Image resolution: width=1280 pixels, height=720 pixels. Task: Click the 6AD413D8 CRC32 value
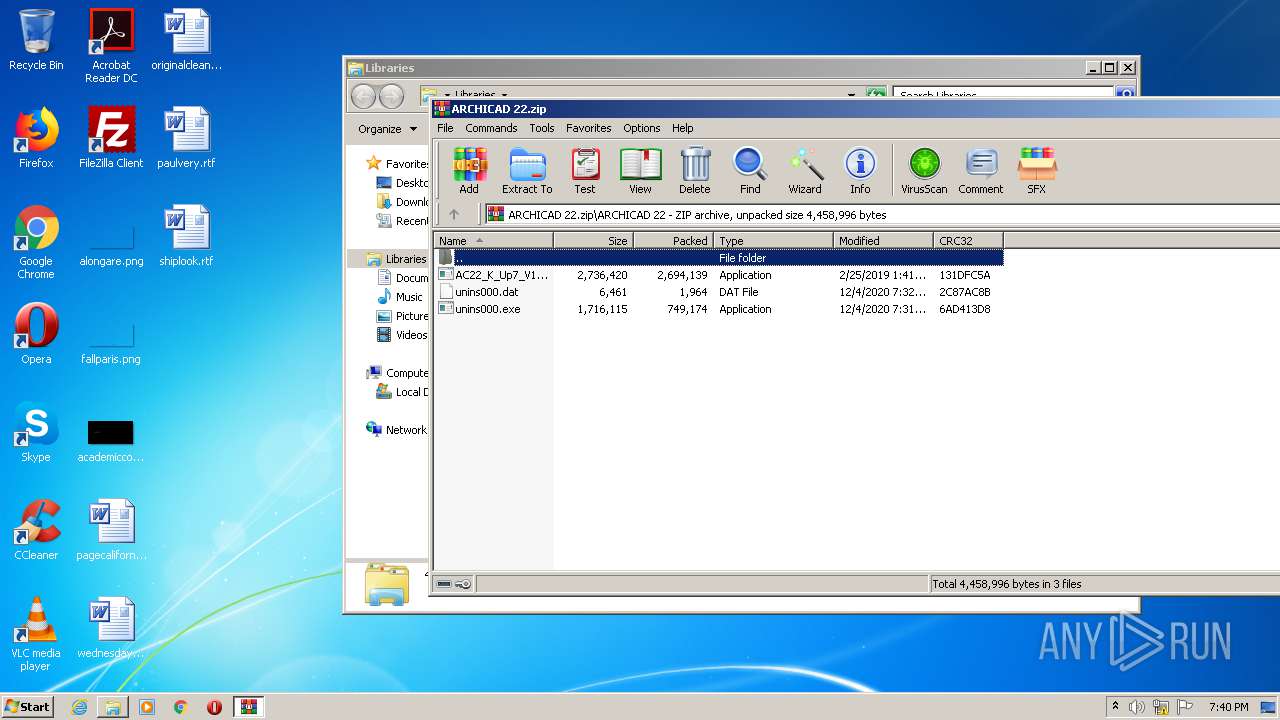point(965,309)
